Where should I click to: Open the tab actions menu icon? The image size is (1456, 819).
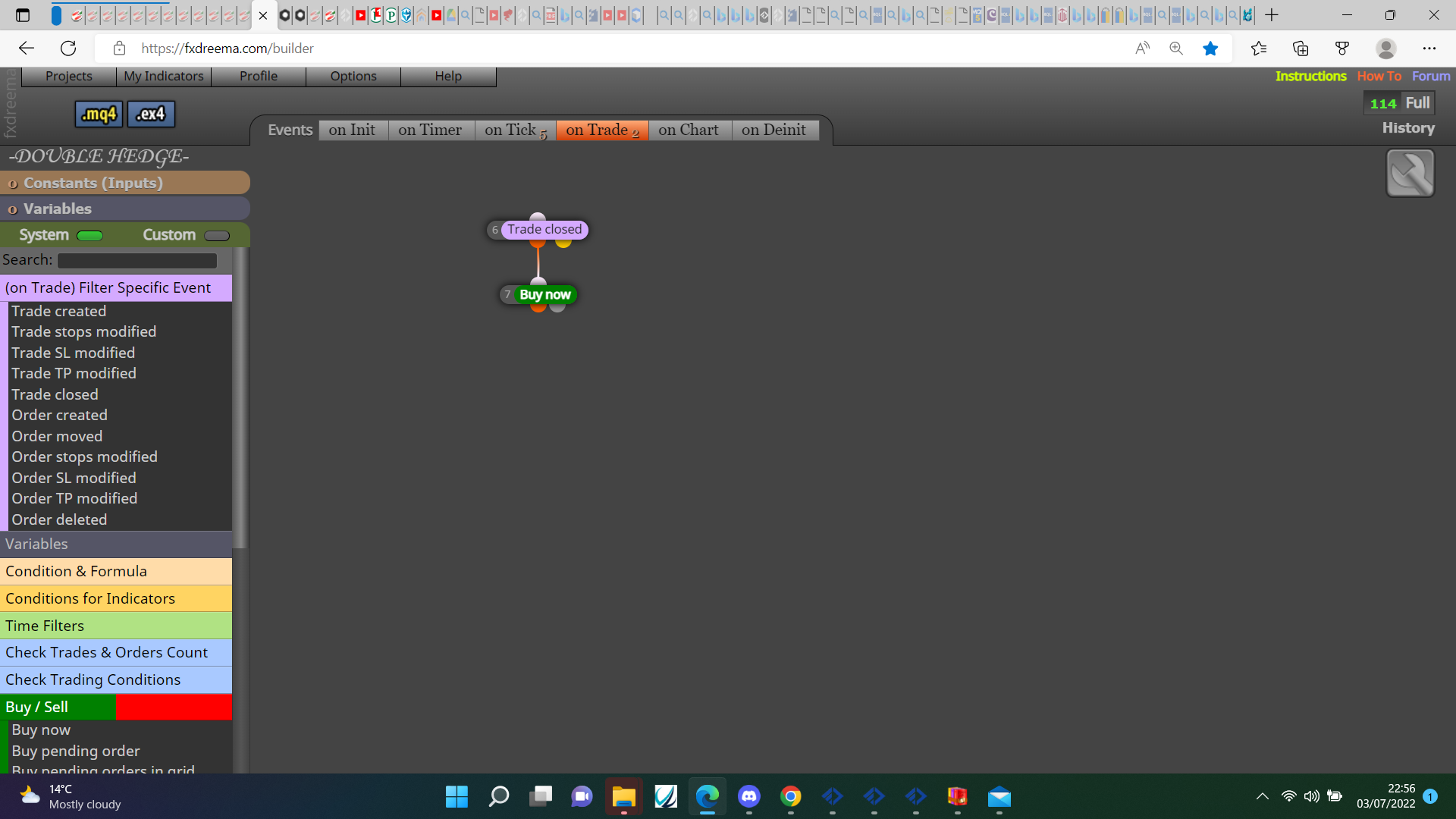coord(23,15)
